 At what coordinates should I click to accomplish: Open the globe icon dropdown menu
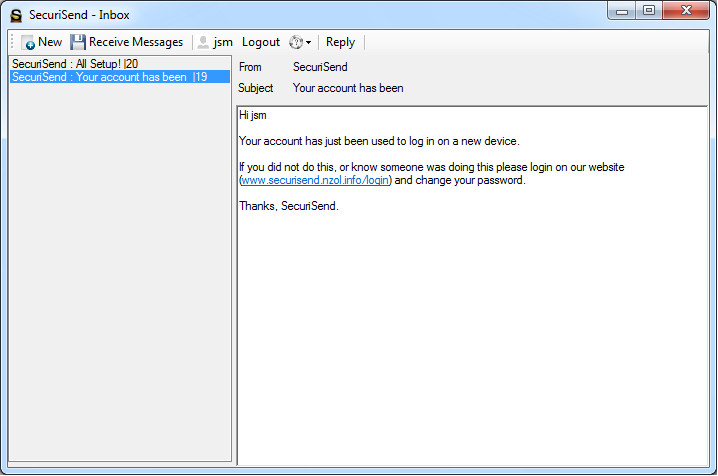coord(300,42)
